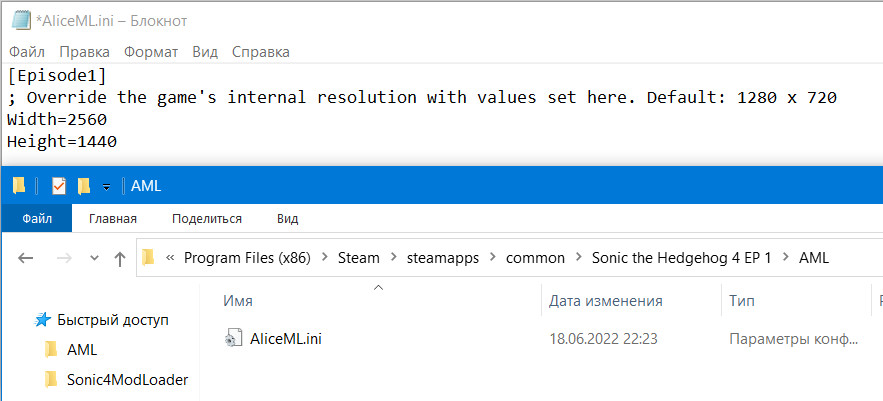The image size is (883, 401).
Task: Click the back arrow in Explorer navigation
Action: tap(27, 258)
